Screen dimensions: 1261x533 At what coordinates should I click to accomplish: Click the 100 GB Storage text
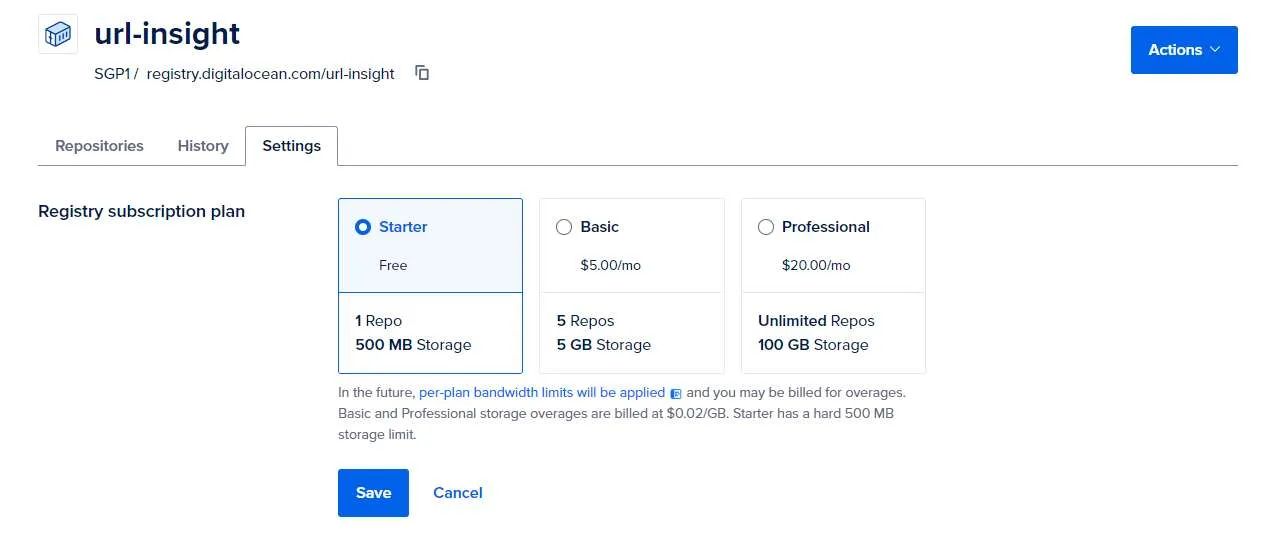click(x=813, y=345)
